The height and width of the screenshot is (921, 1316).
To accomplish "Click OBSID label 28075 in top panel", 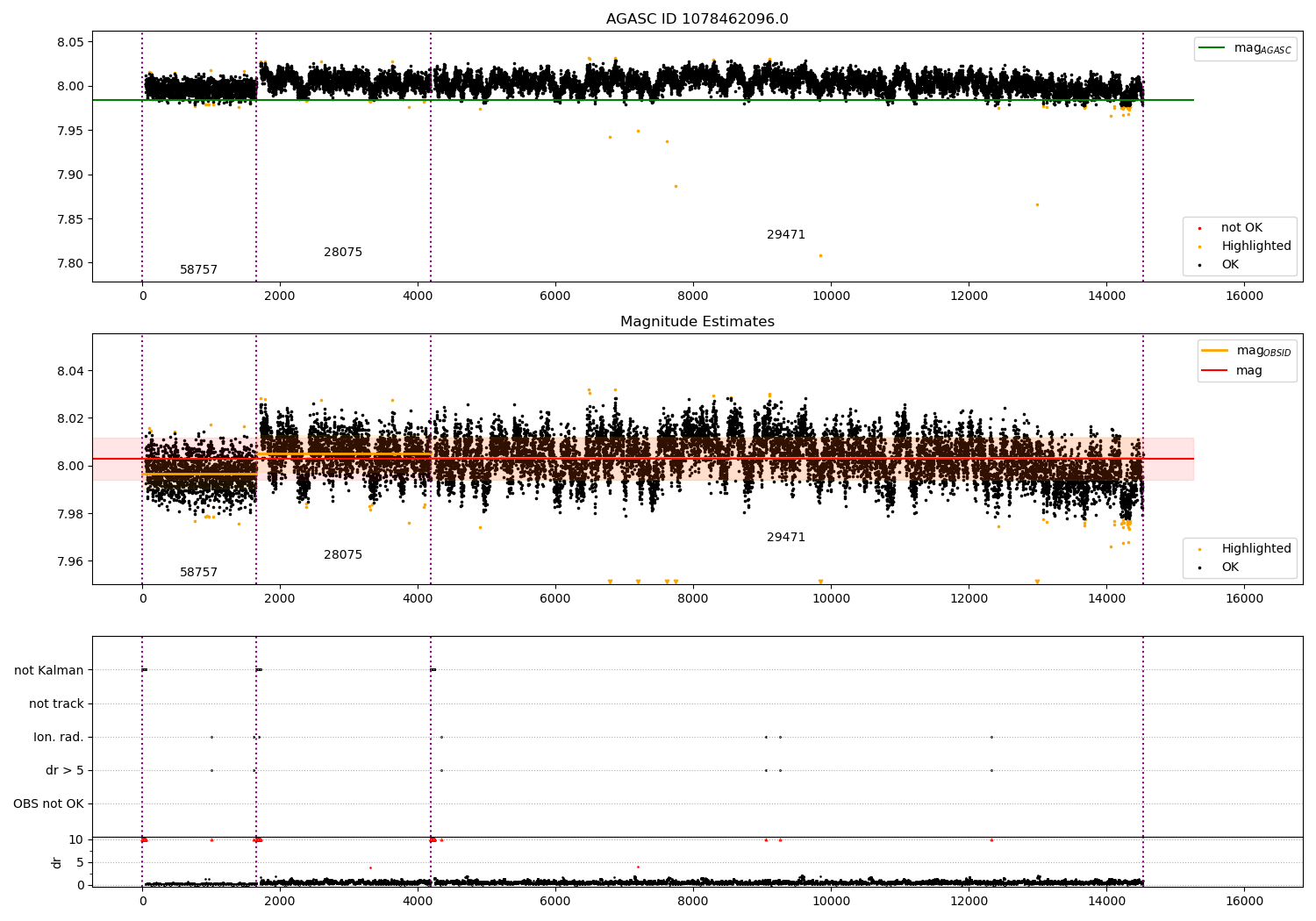I will (x=343, y=253).
